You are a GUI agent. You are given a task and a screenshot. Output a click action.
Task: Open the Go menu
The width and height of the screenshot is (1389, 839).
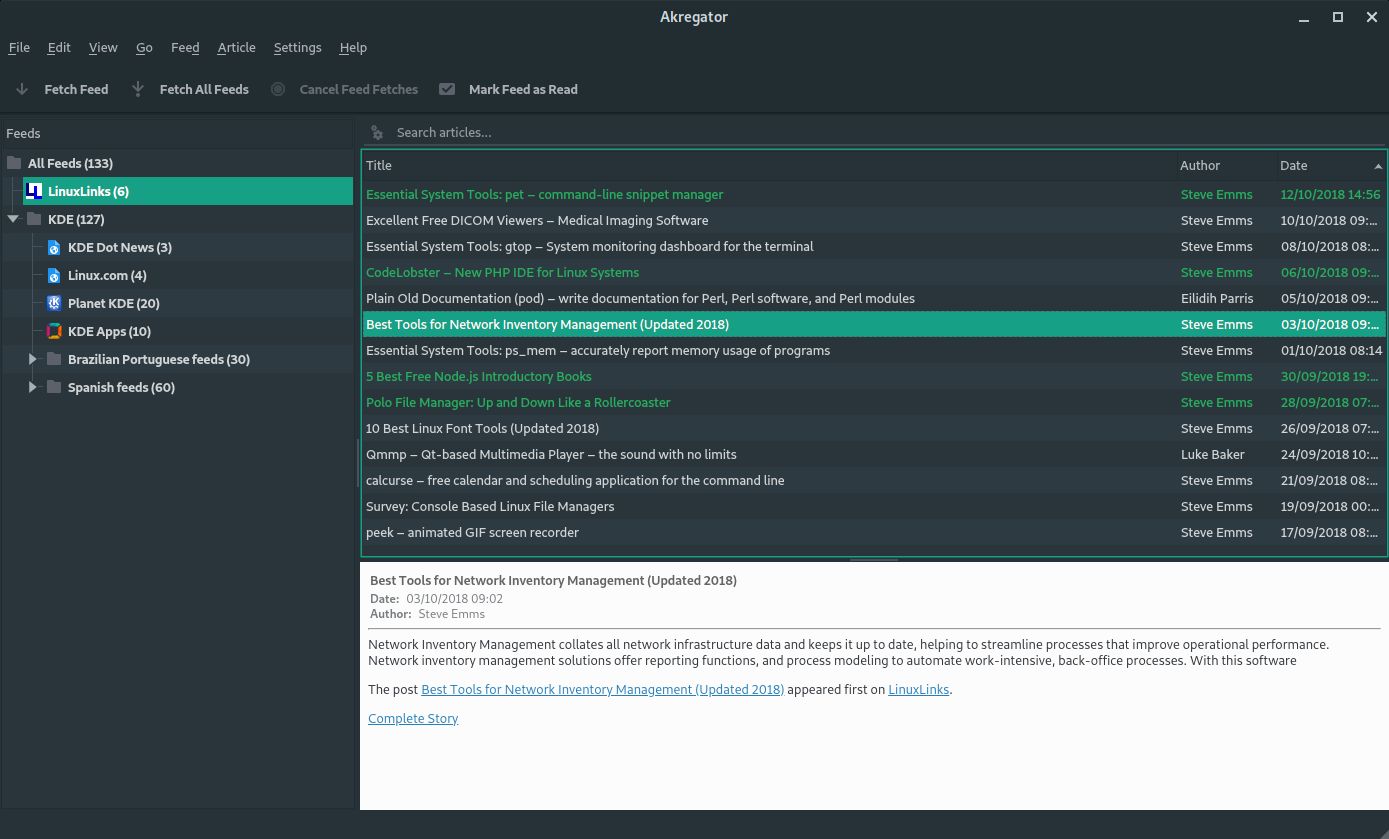(x=144, y=47)
